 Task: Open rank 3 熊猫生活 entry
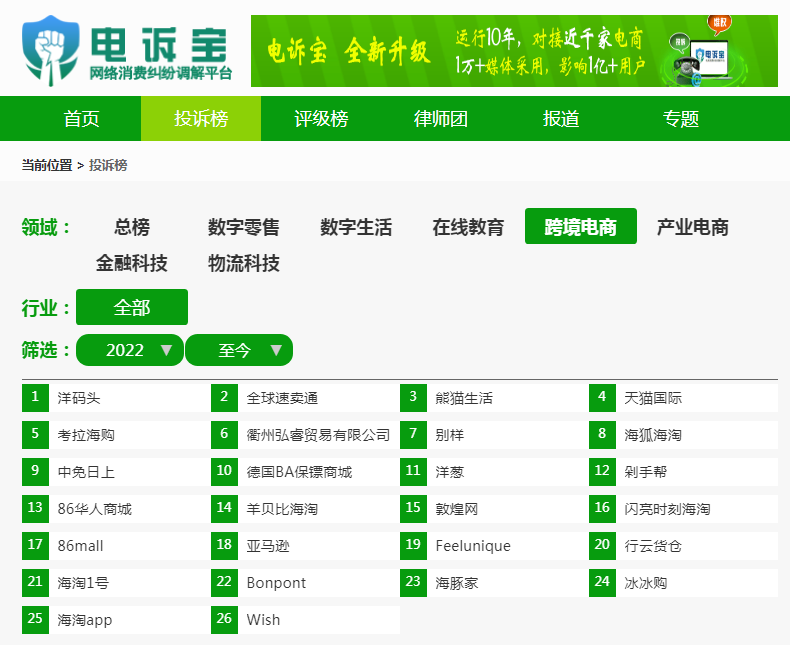[x=494, y=398]
